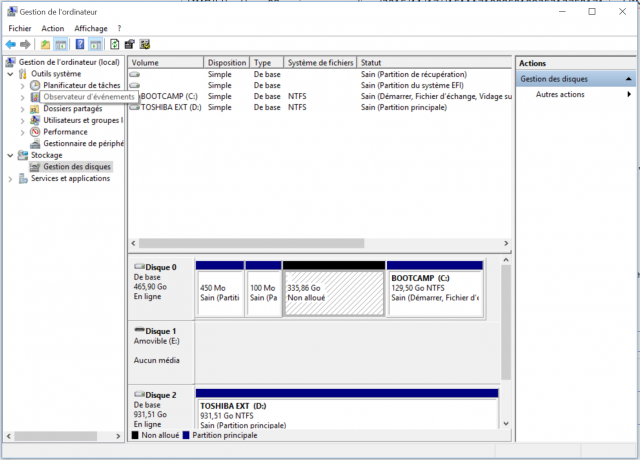Image resolution: width=640 pixels, height=460 pixels.
Task: Expand the Services et applications node
Action: 11,179
